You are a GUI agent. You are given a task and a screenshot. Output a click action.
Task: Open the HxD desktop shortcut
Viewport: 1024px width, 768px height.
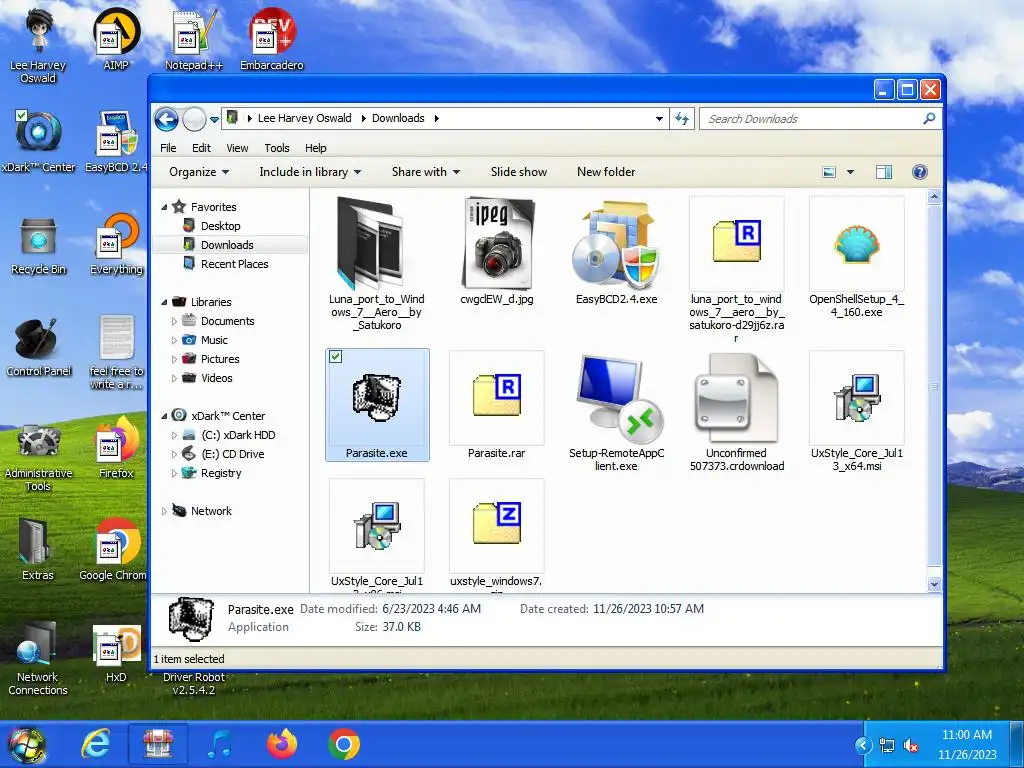pyautogui.click(x=116, y=653)
